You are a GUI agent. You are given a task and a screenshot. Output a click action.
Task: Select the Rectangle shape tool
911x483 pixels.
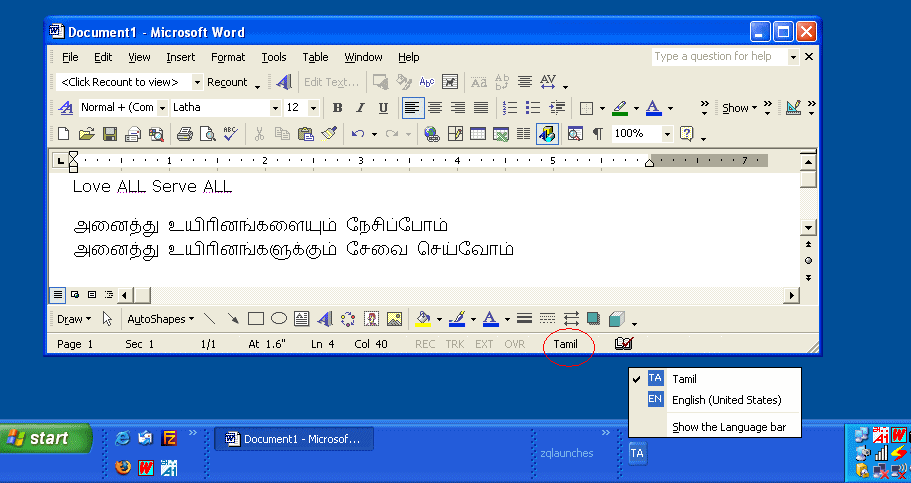pyautogui.click(x=256, y=319)
